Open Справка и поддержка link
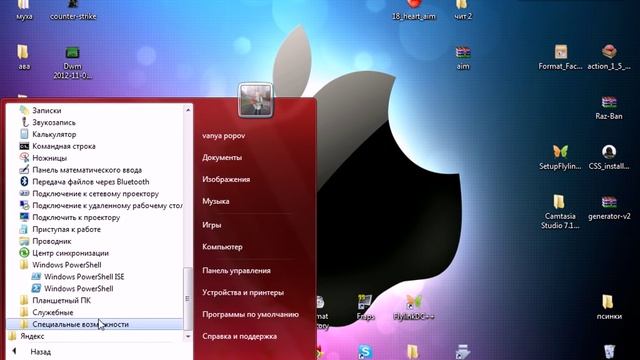This screenshot has width=640, height=360. (x=240, y=336)
